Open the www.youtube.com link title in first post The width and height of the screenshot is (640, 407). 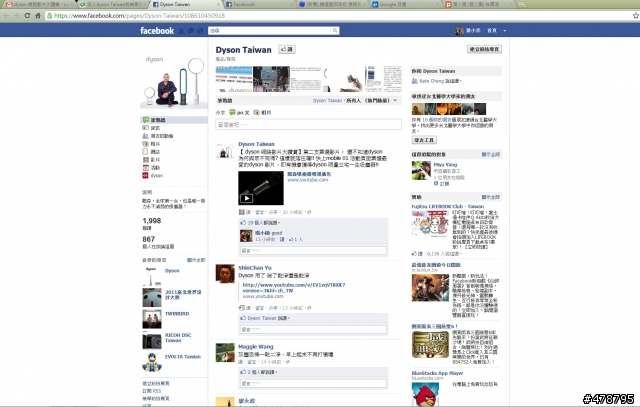(x=309, y=174)
